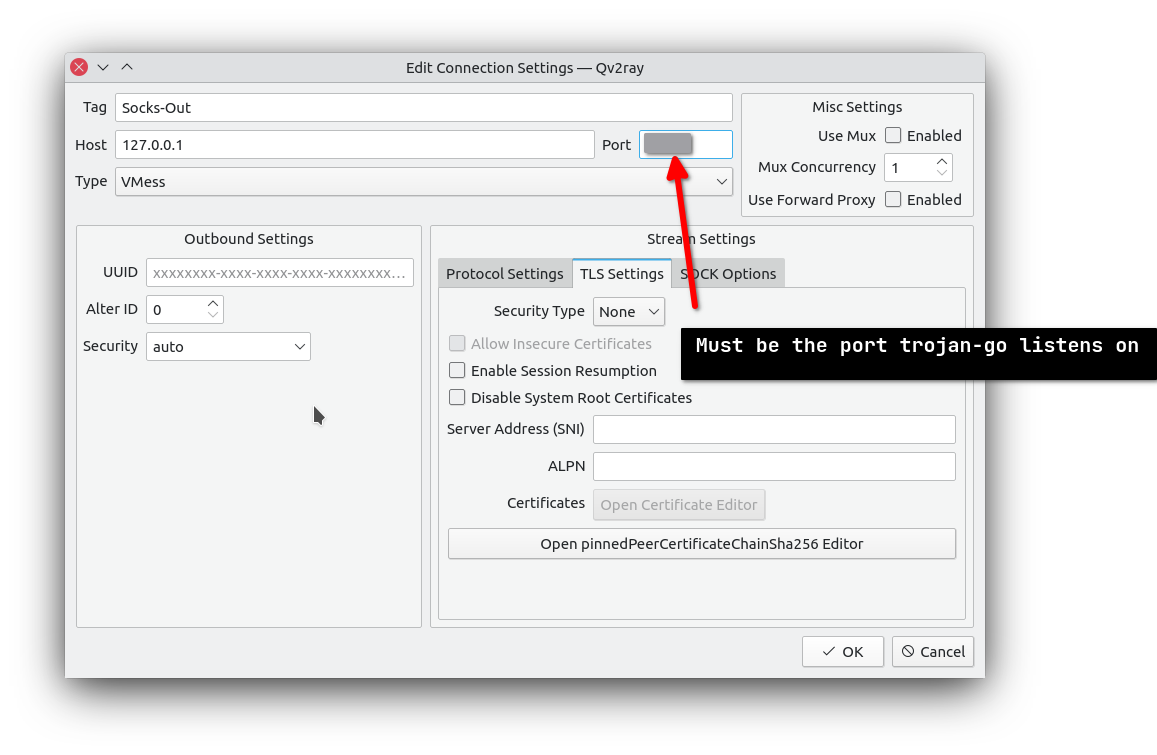Decrease Mux Concurrency with down arrow

tap(941, 173)
